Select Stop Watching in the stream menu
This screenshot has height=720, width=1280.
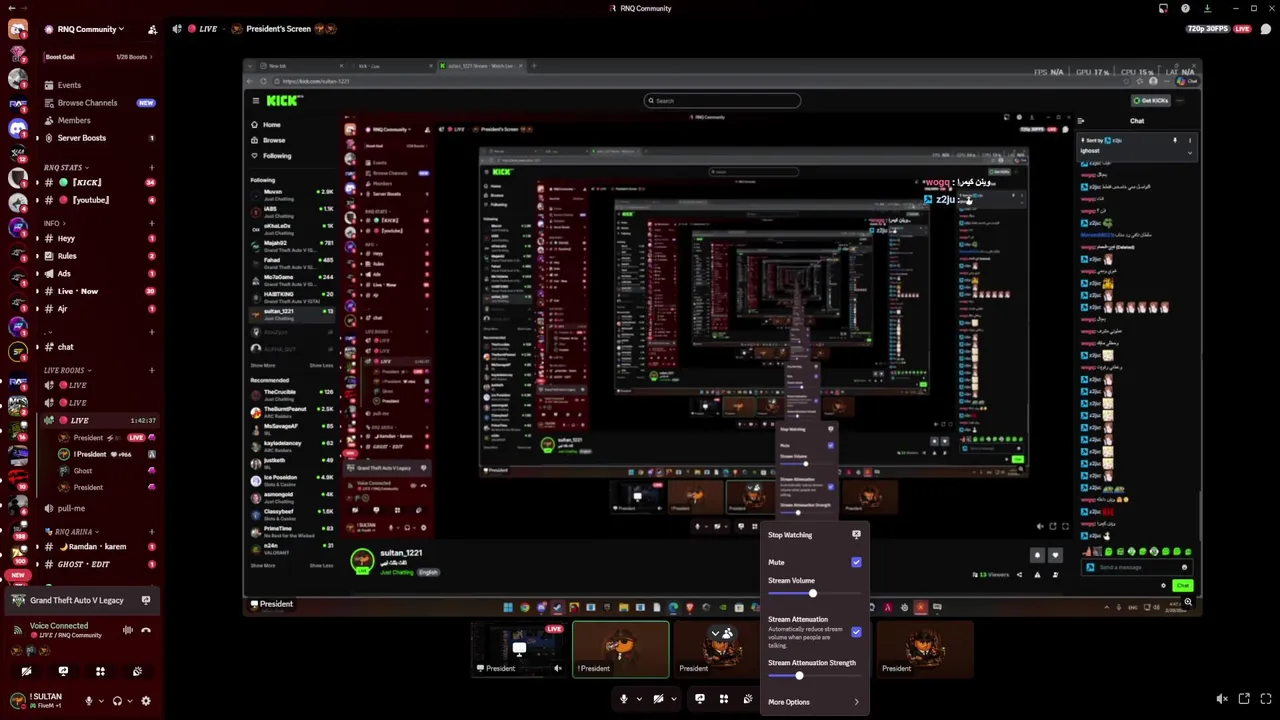pos(813,535)
